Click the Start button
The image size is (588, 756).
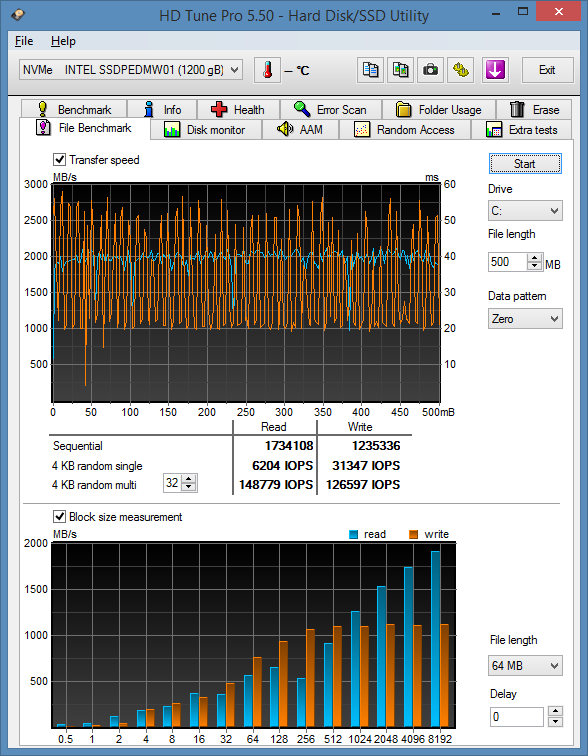(525, 164)
